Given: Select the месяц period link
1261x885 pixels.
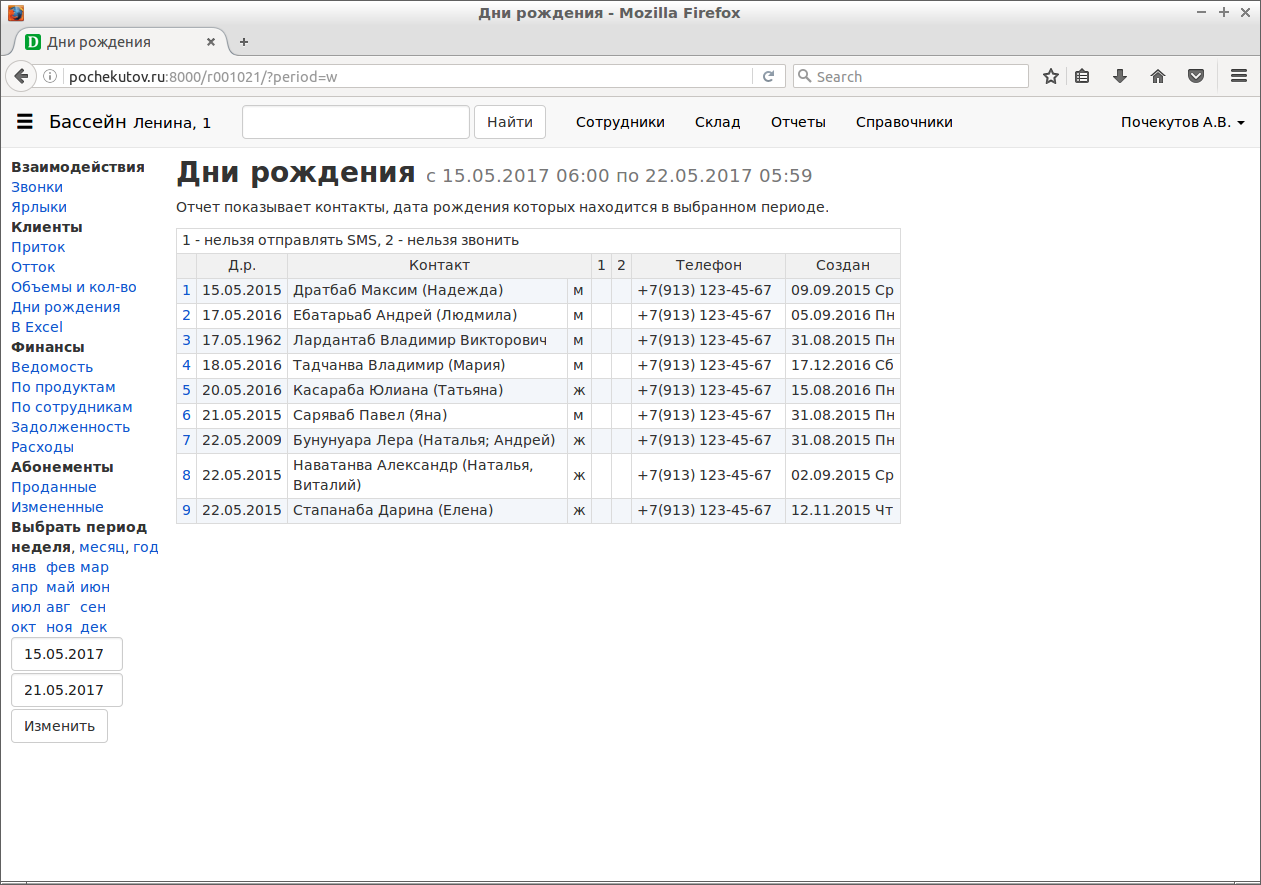Looking at the screenshot, I should point(102,547).
